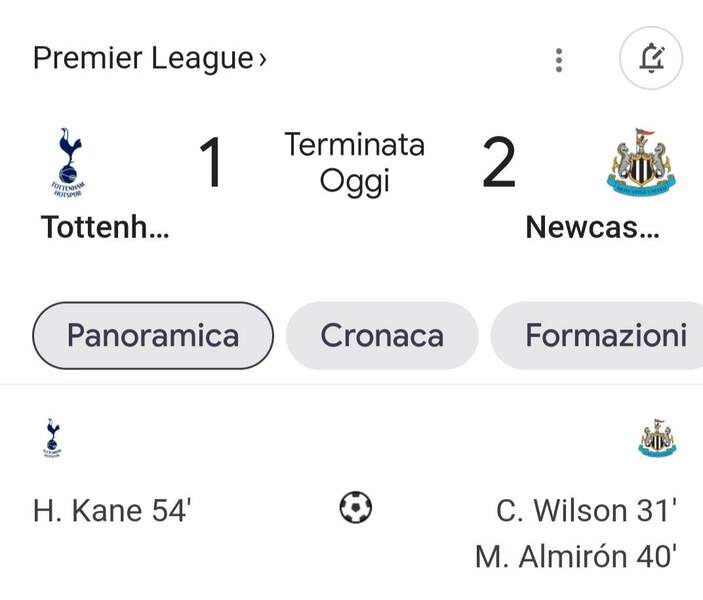Click the large Tottenham Hotspur crest

(68, 160)
